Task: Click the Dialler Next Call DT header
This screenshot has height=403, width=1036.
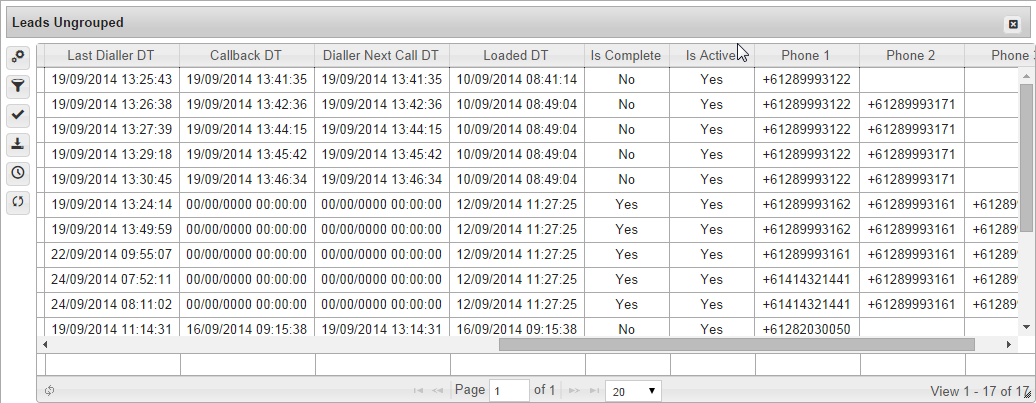Action: tap(381, 56)
